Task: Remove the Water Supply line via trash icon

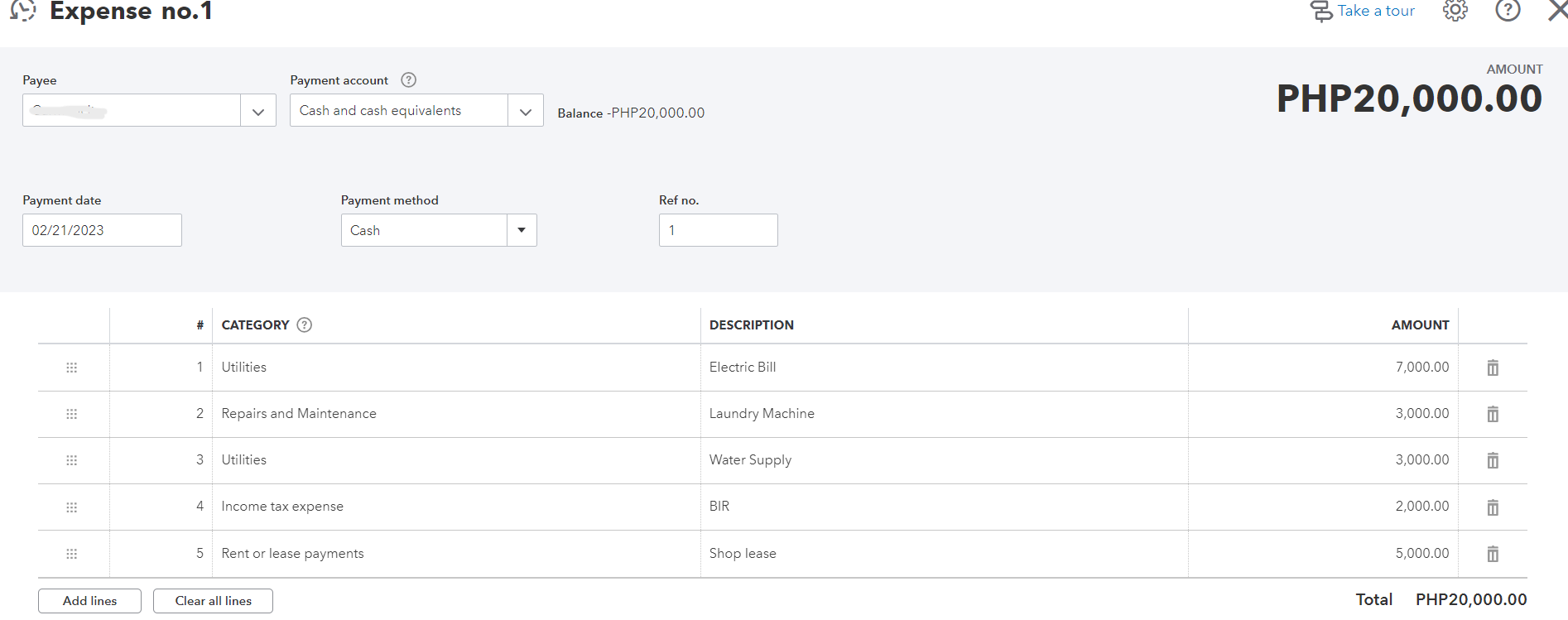Action: click(1492, 460)
